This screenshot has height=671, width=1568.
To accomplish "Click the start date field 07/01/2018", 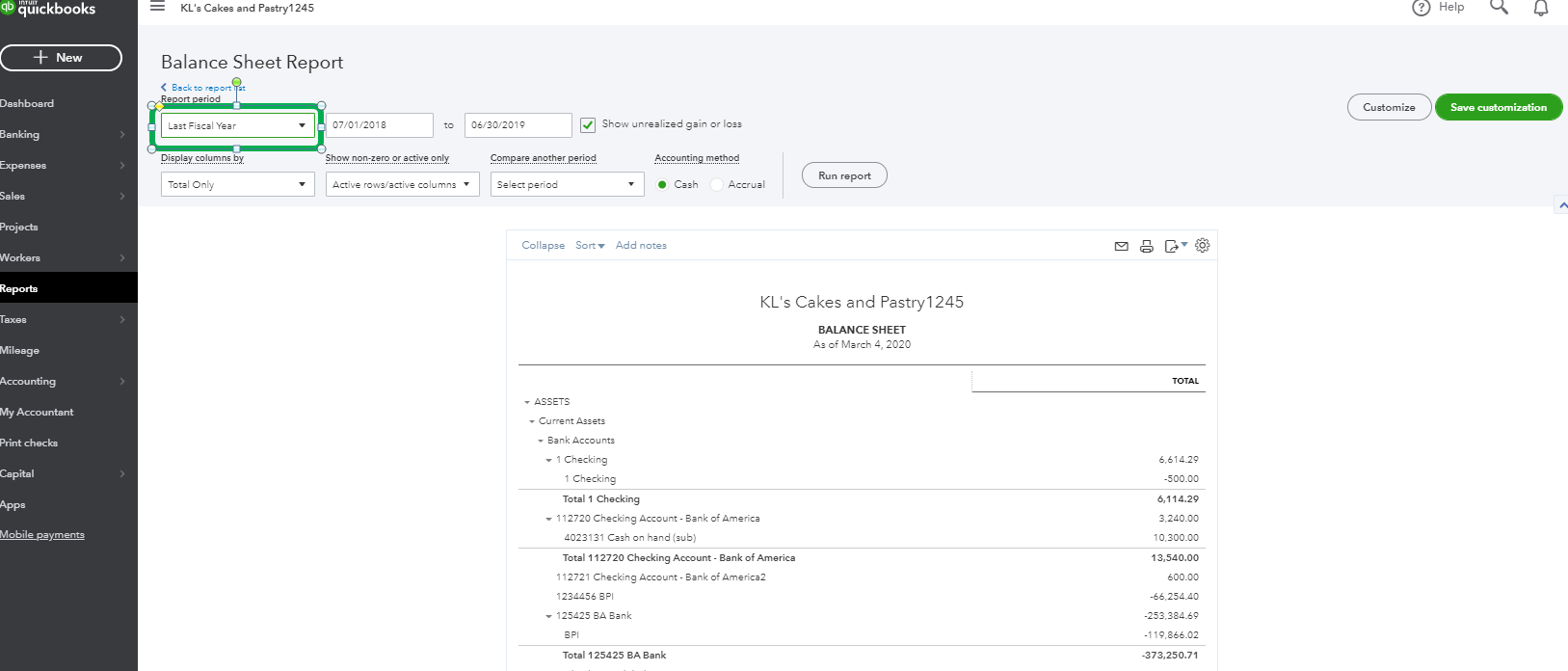I will 380,125.
